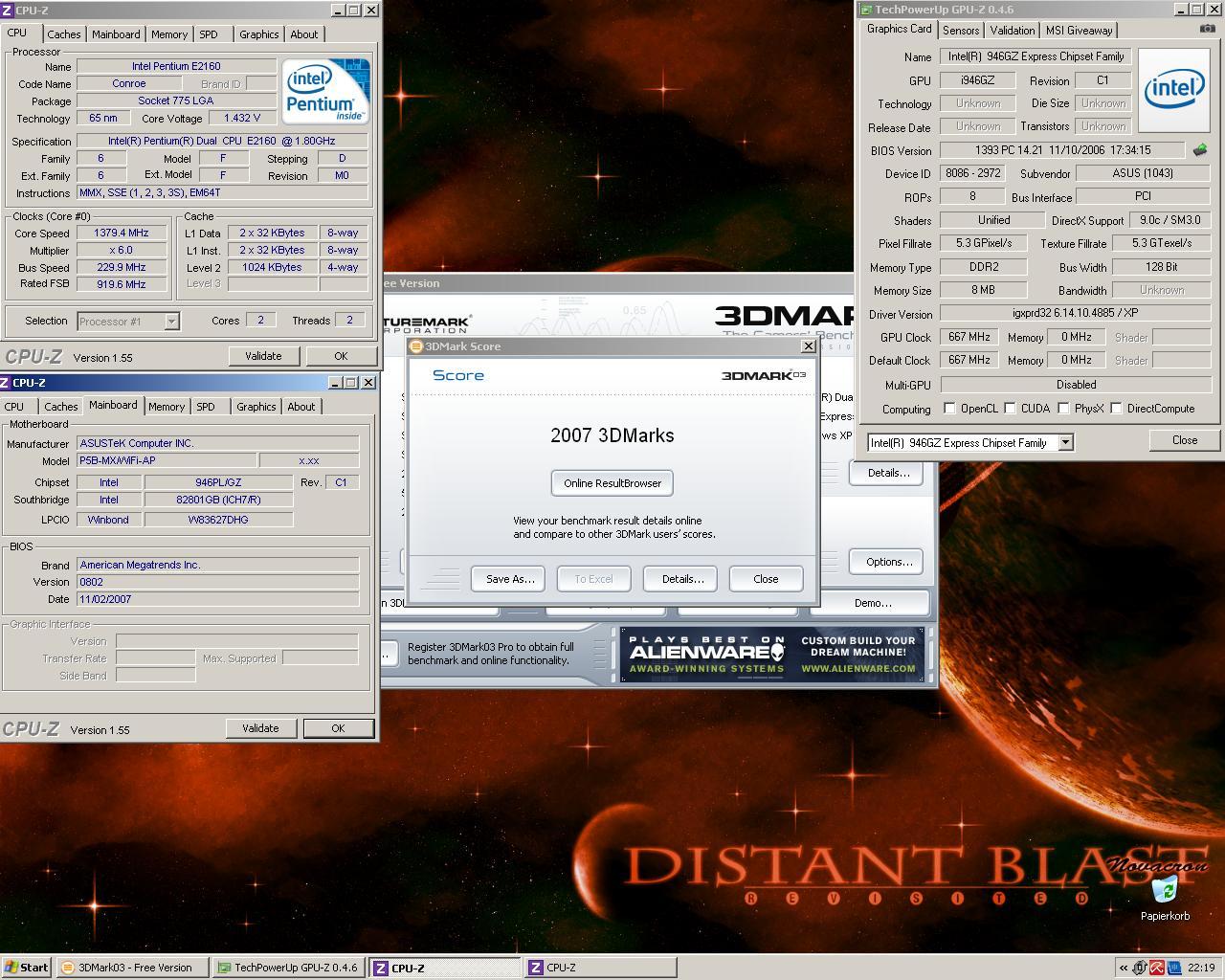Screen dimensions: 1225x980
Task: Click the Avira umbrella tray icon
Action: tap(1157, 968)
